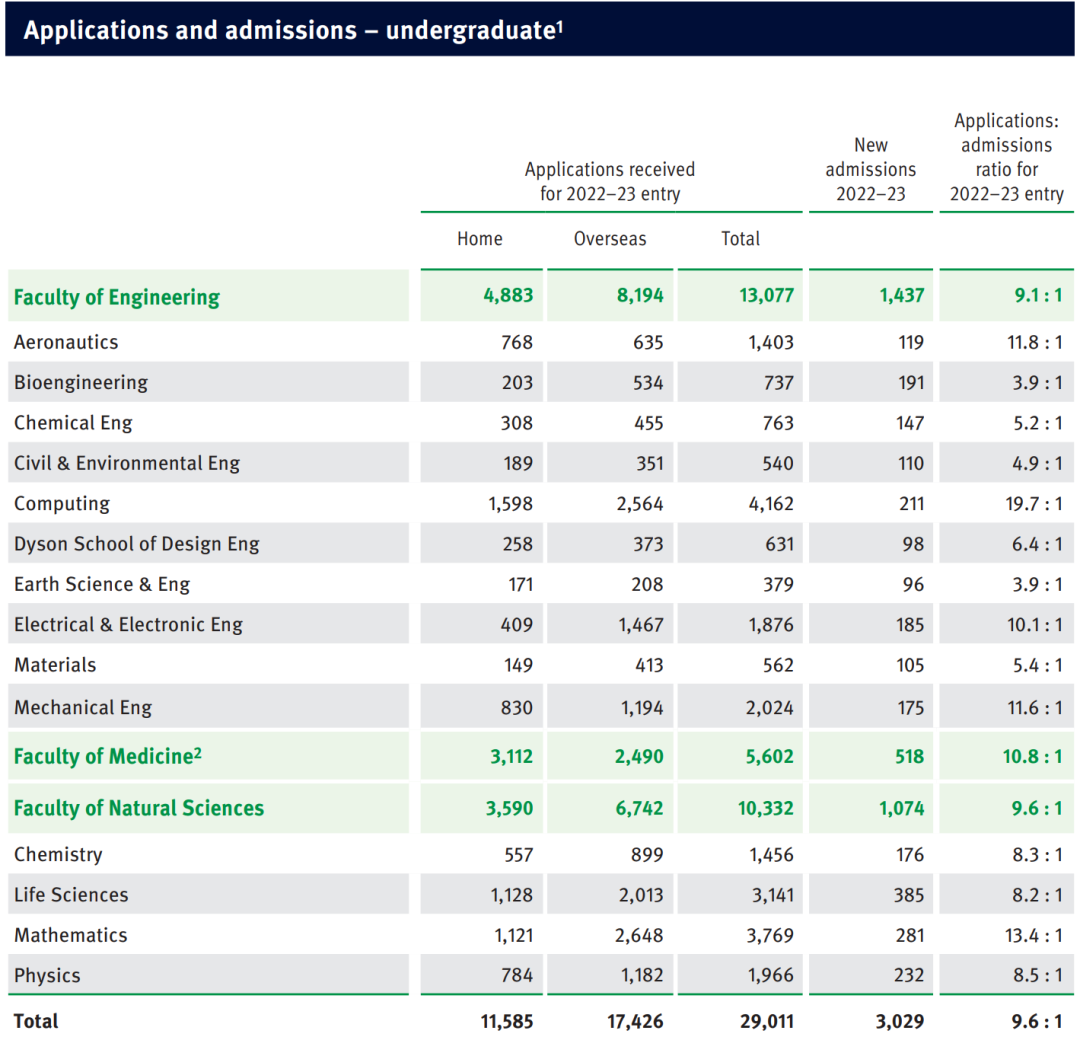The image size is (1080, 1037).
Task: Select the Bioengineering row label
Action: click(x=81, y=382)
